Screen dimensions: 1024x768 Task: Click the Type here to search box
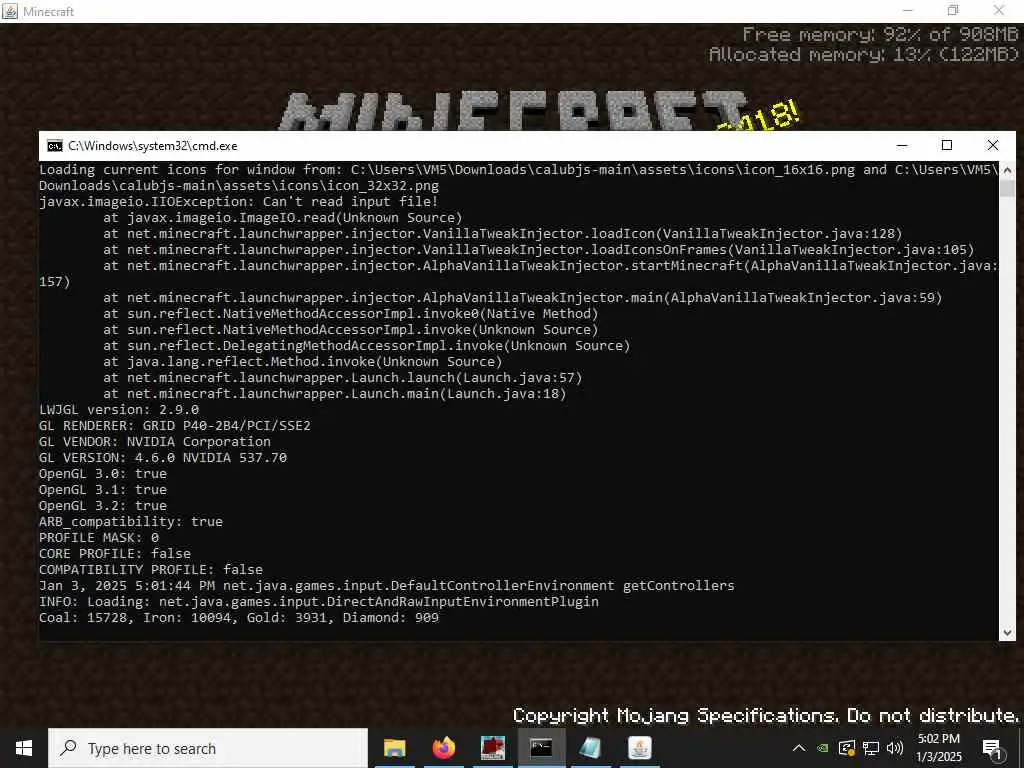pos(208,748)
